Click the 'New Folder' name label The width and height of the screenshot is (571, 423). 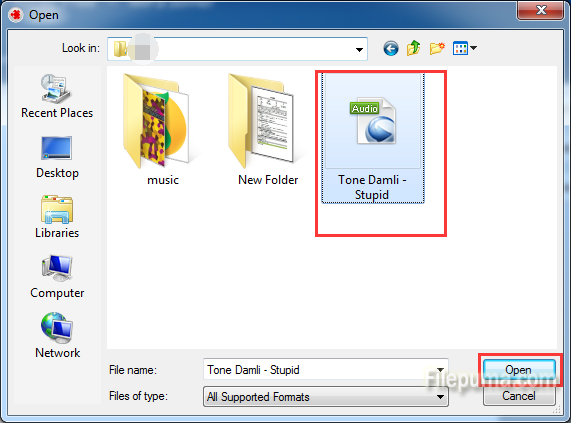click(x=268, y=180)
